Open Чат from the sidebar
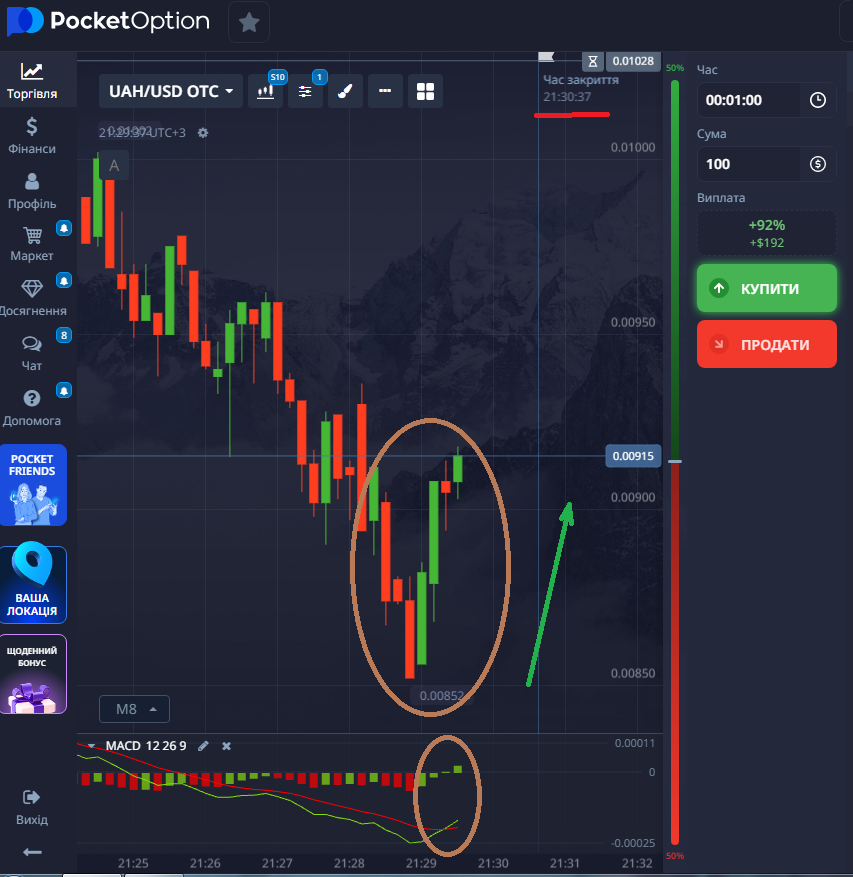This screenshot has width=853, height=877. pyautogui.click(x=32, y=353)
